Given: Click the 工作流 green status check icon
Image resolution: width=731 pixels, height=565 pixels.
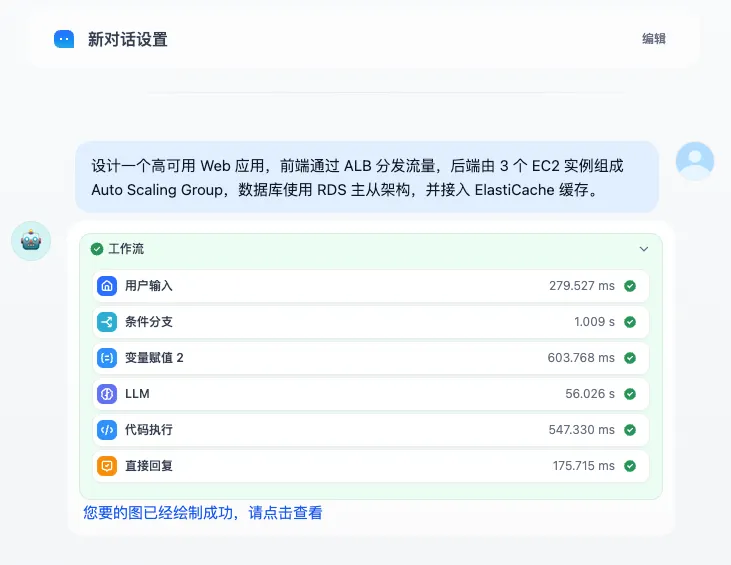Looking at the screenshot, I should 97,249.
